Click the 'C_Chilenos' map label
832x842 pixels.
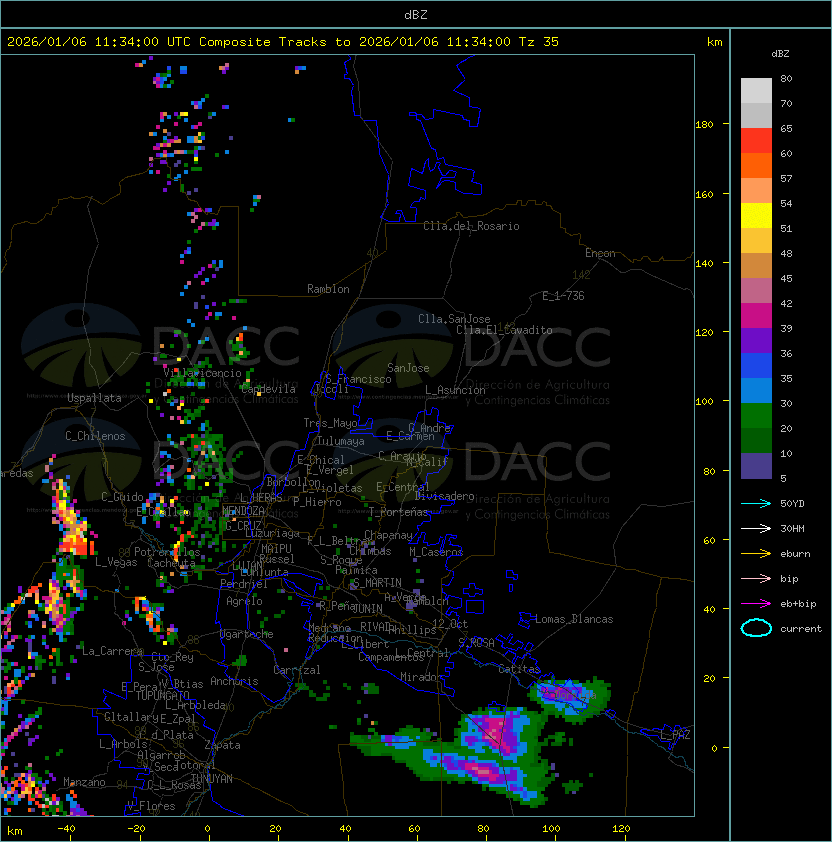click(95, 436)
